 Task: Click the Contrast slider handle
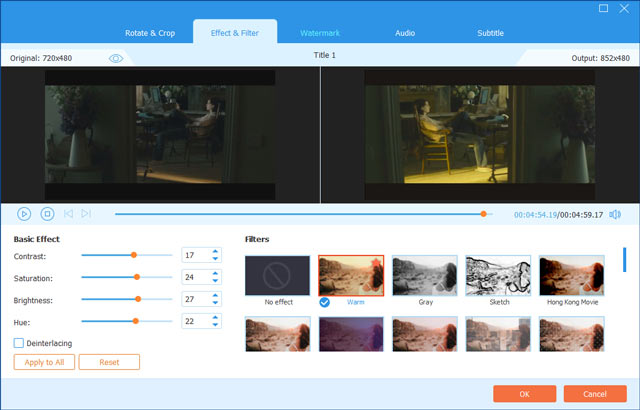coord(133,255)
